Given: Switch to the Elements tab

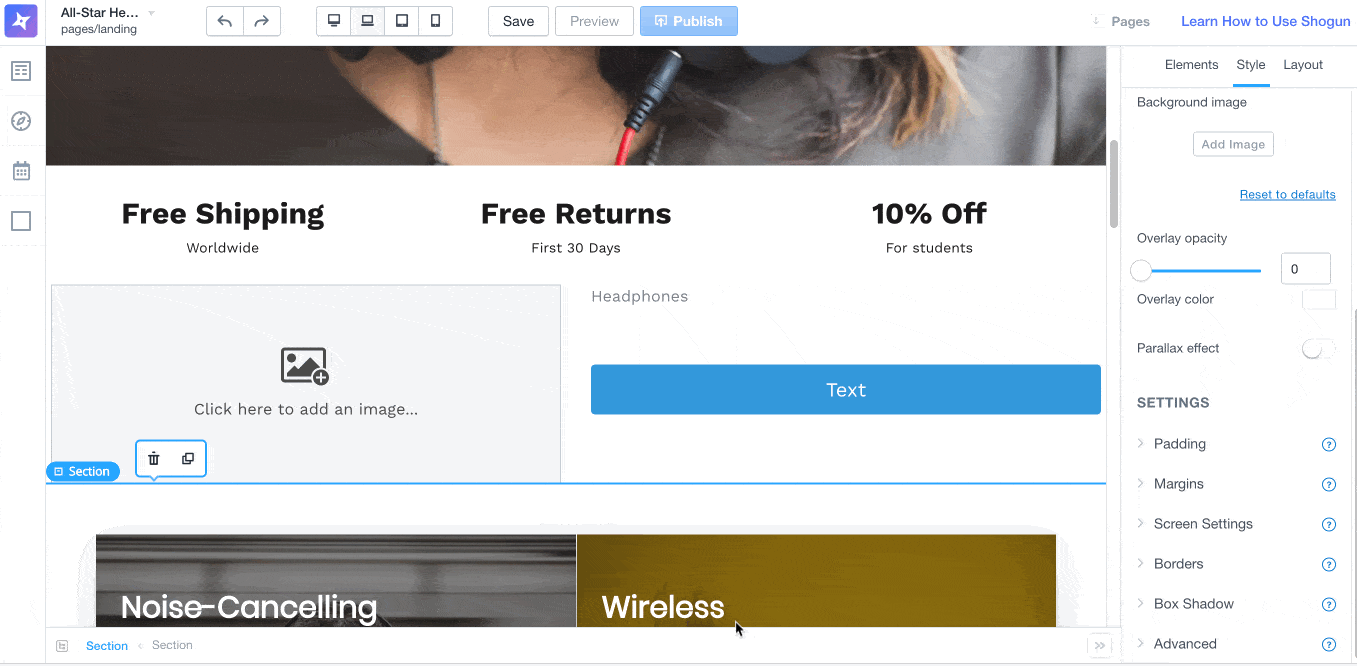Looking at the screenshot, I should pyautogui.click(x=1192, y=65).
